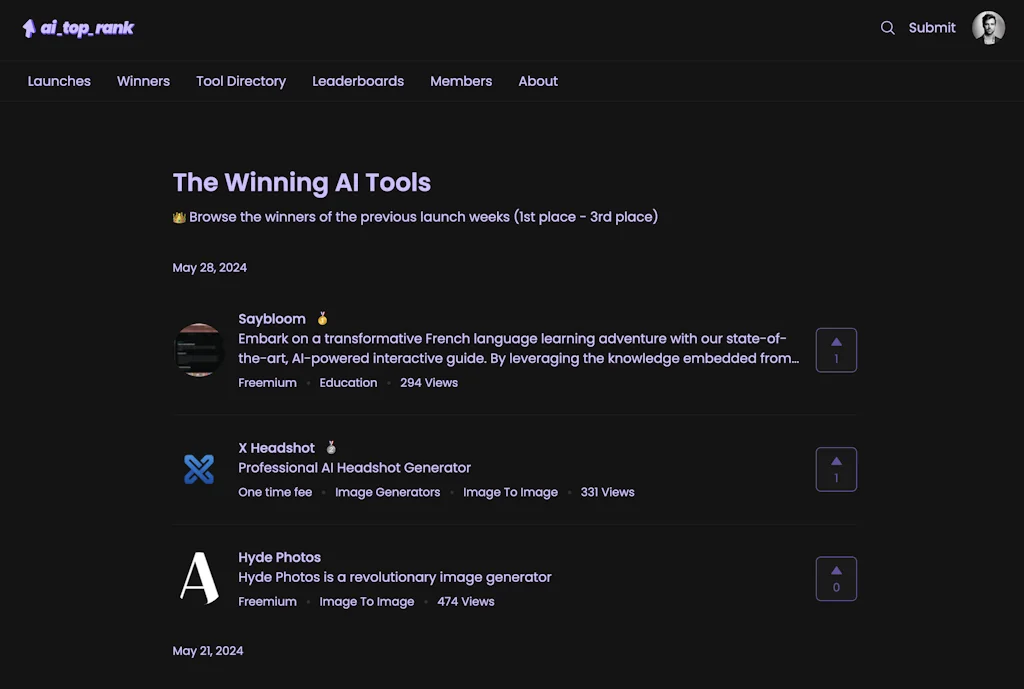Click the Submit button

tap(932, 28)
